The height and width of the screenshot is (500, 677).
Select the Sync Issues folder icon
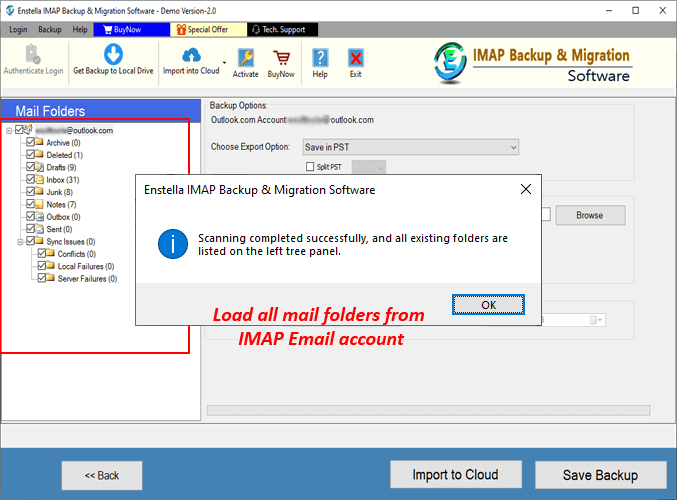[x=39, y=241]
